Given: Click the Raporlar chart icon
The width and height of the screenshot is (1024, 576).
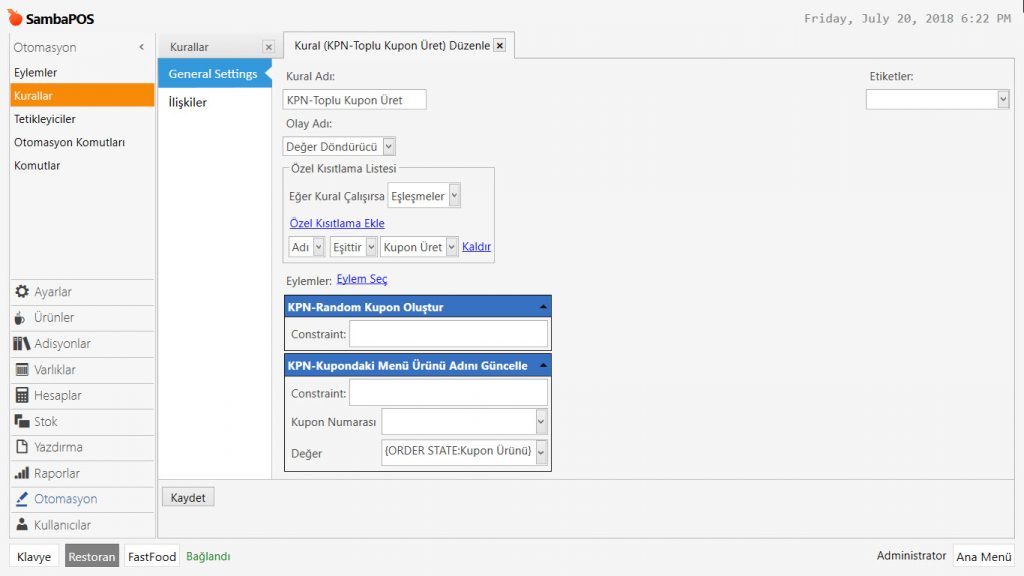Looking at the screenshot, I should tap(22, 474).
